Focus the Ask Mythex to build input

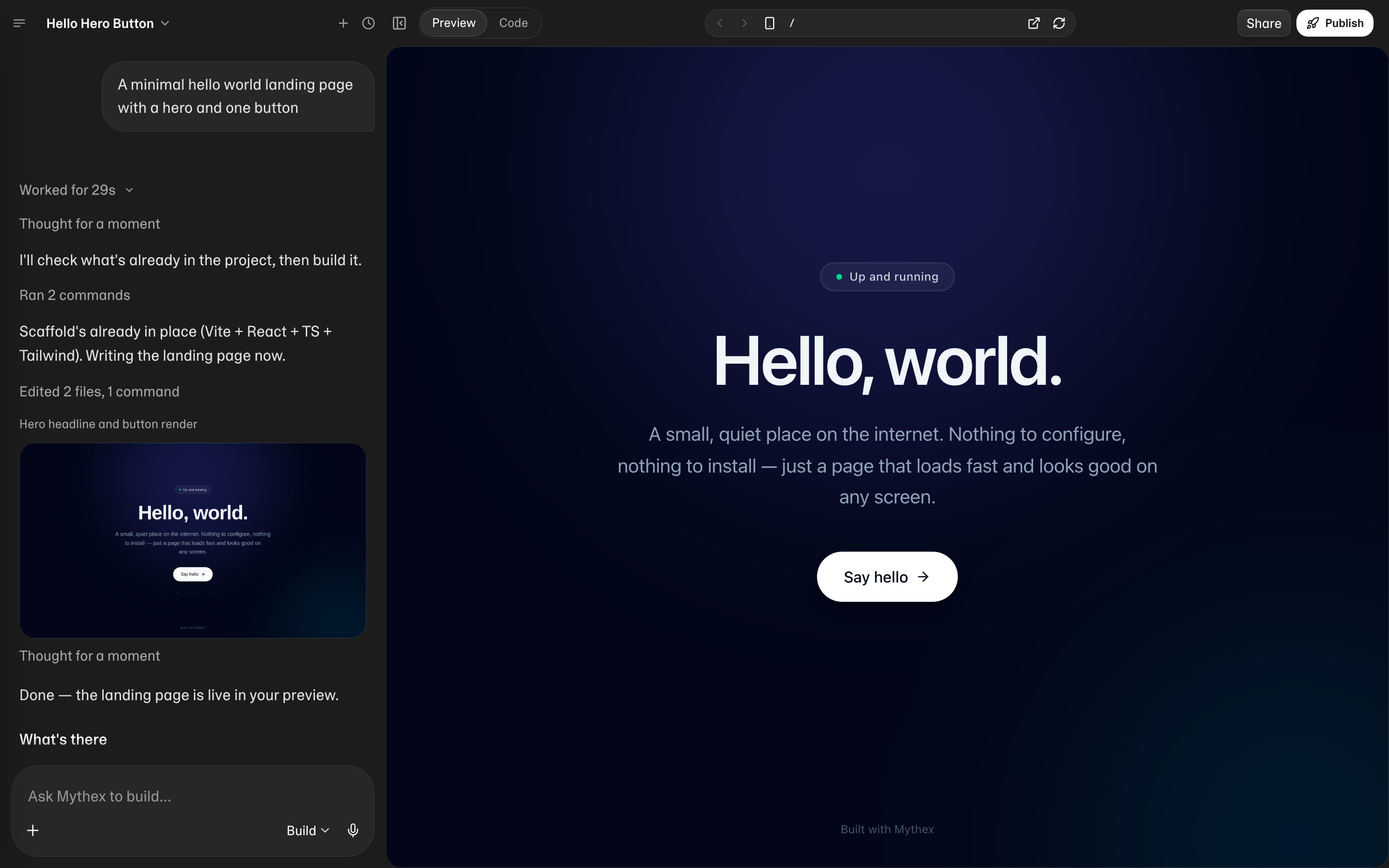pyautogui.click(x=192, y=796)
